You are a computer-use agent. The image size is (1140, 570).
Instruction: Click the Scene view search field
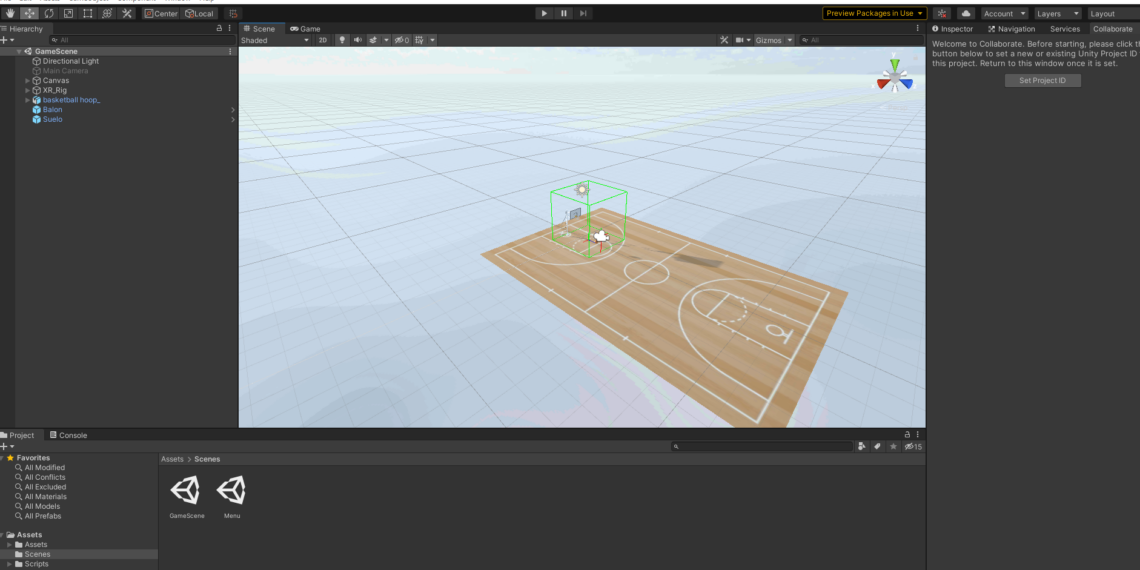tap(861, 40)
